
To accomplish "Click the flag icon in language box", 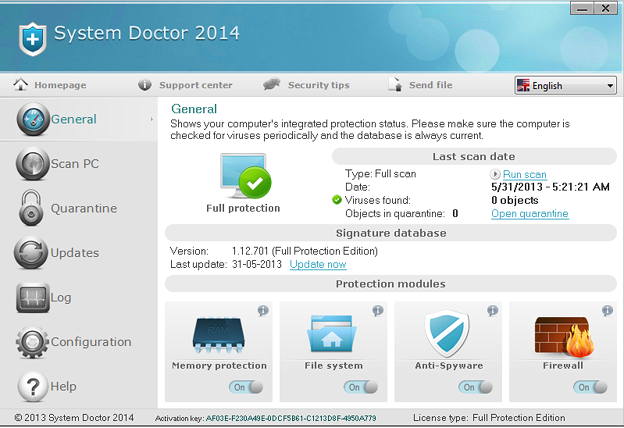I will click(x=523, y=85).
